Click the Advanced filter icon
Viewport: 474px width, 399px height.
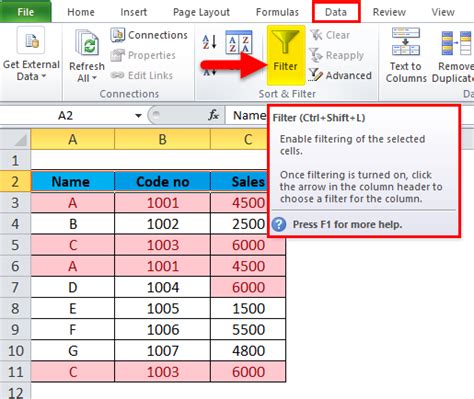315,75
